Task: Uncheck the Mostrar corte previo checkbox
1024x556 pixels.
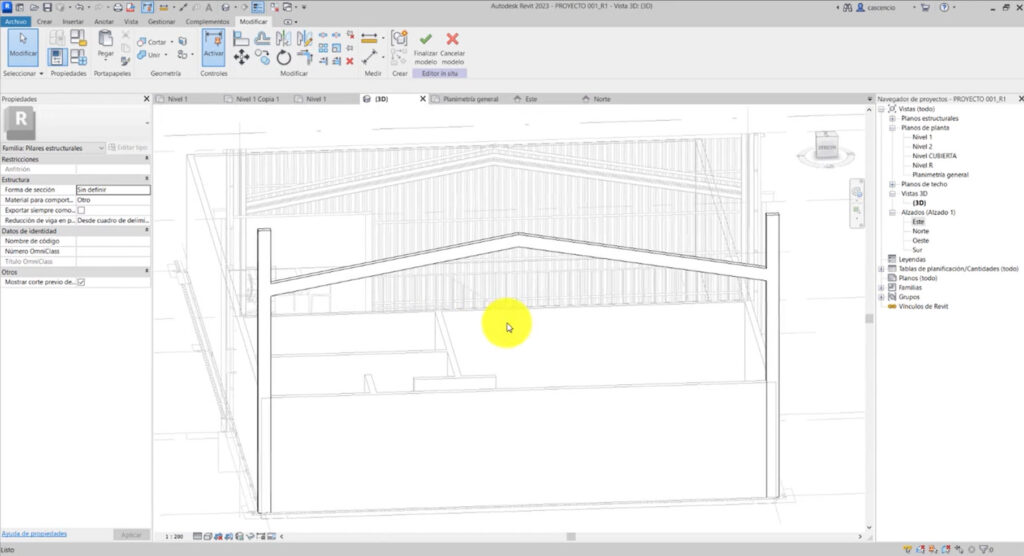Action: (81, 282)
